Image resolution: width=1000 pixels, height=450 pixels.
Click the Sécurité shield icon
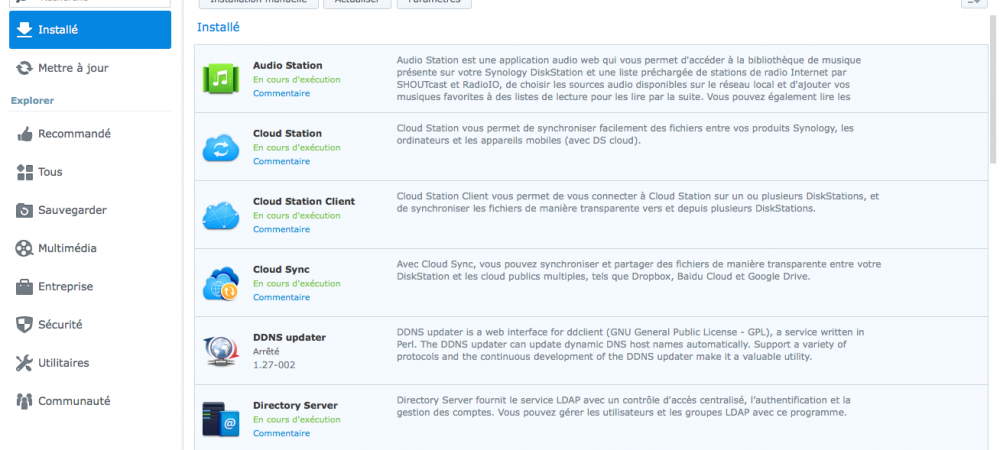click(x=24, y=325)
